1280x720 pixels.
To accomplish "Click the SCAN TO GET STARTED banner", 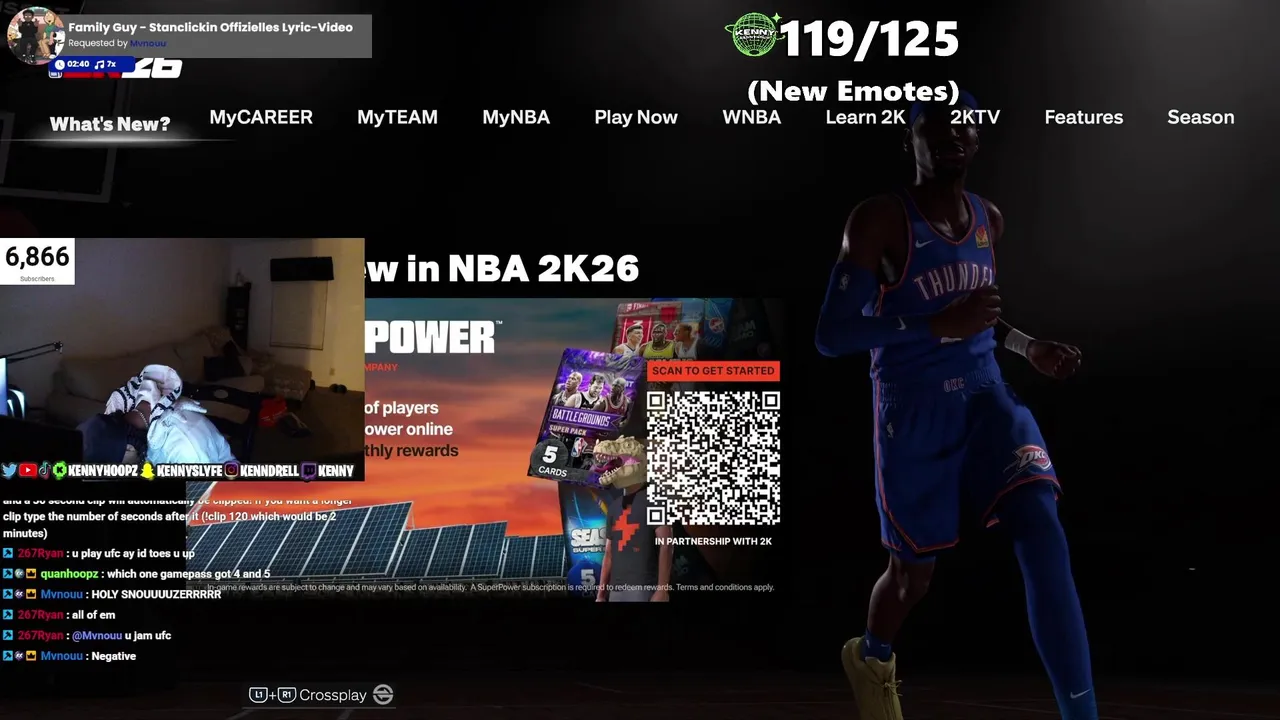I will click(x=713, y=371).
